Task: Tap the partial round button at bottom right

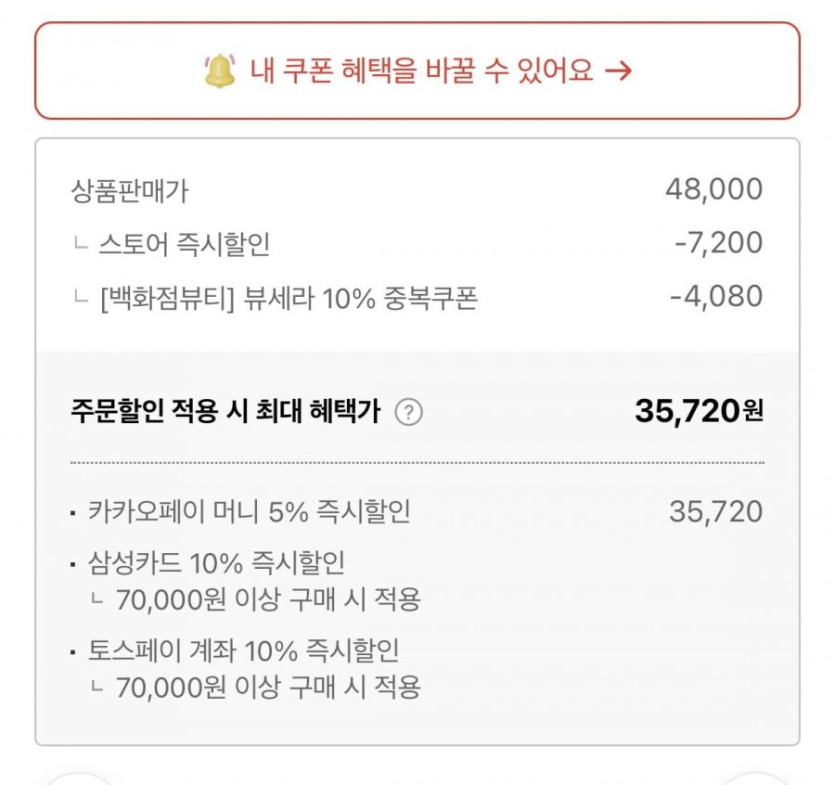Action: (755, 778)
